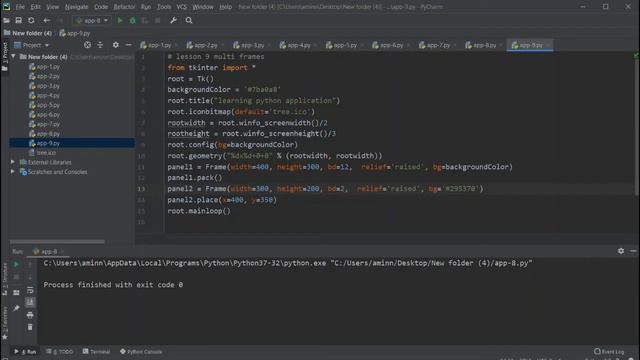
Task: Open VCS menu
Action: point(182,7)
